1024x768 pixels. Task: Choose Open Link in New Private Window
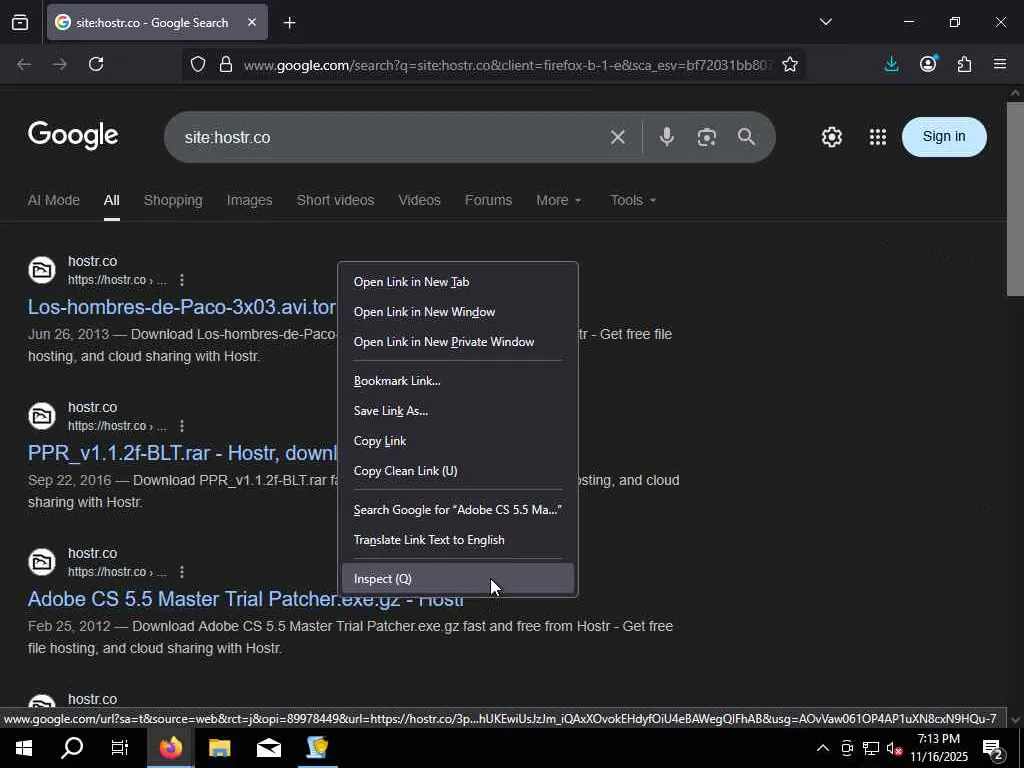(458, 342)
